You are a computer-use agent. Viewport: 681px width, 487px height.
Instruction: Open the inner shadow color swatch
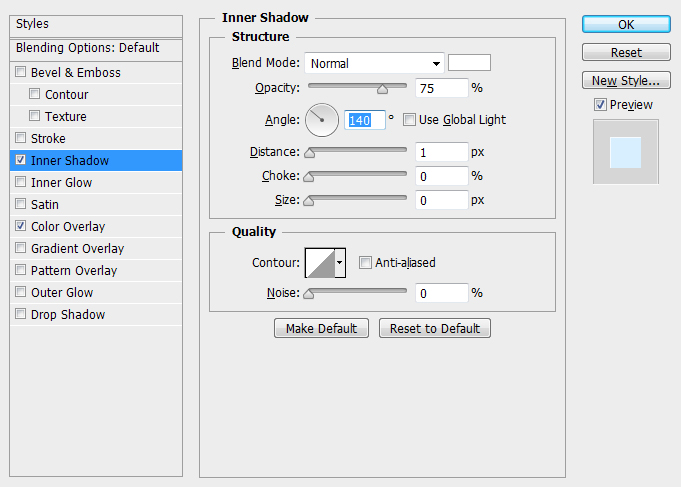click(x=468, y=63)
